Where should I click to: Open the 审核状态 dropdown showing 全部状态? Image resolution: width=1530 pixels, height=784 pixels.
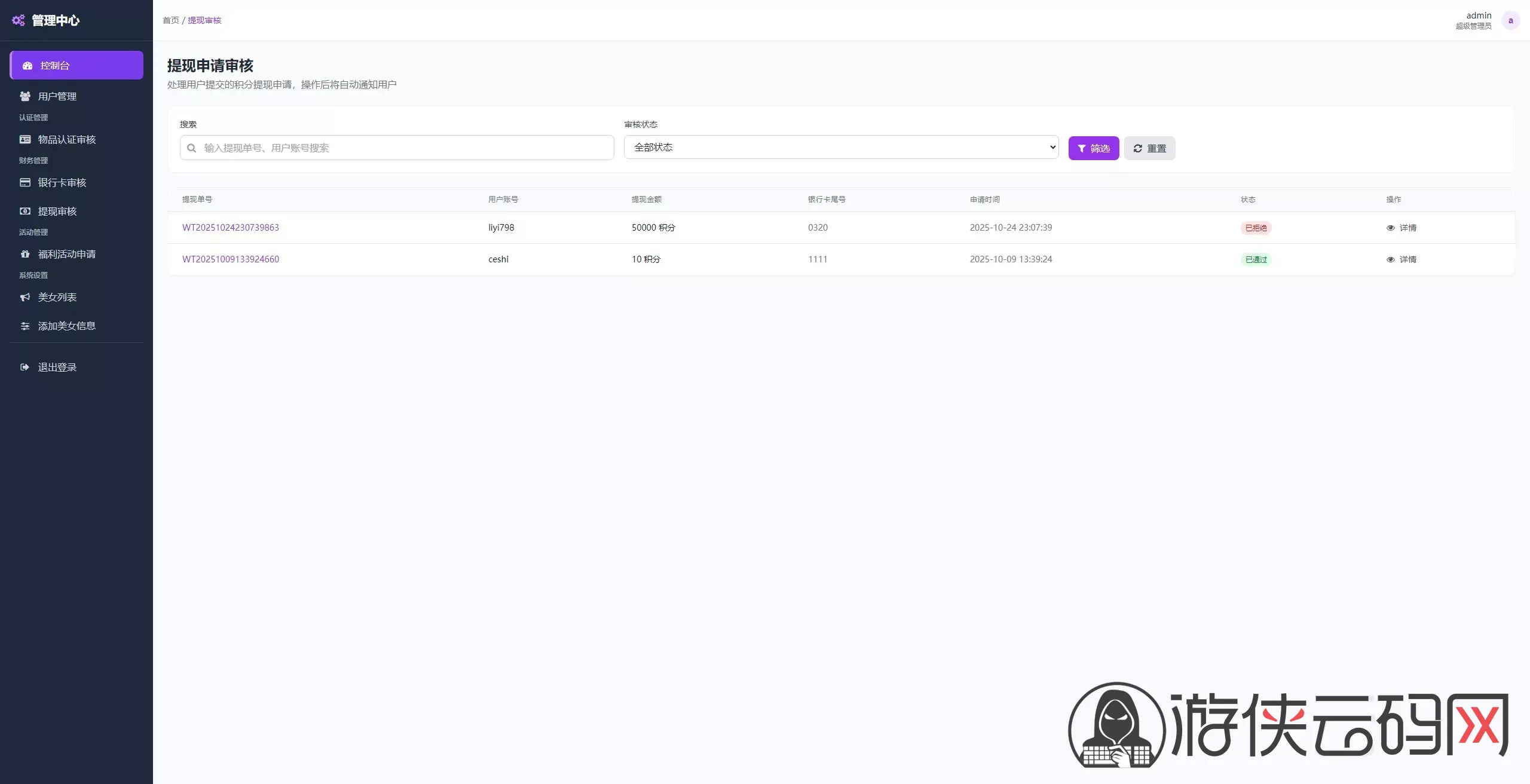(x=841, y=147)
